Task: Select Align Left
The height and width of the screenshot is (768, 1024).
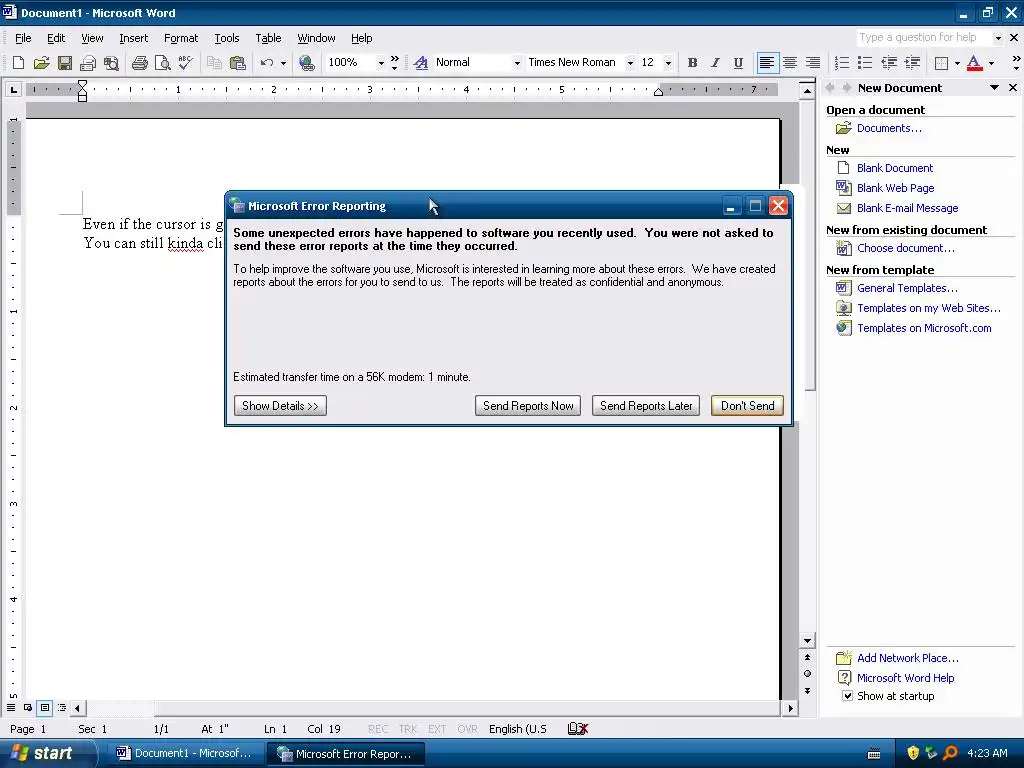Action: click(x=767, y=63)
